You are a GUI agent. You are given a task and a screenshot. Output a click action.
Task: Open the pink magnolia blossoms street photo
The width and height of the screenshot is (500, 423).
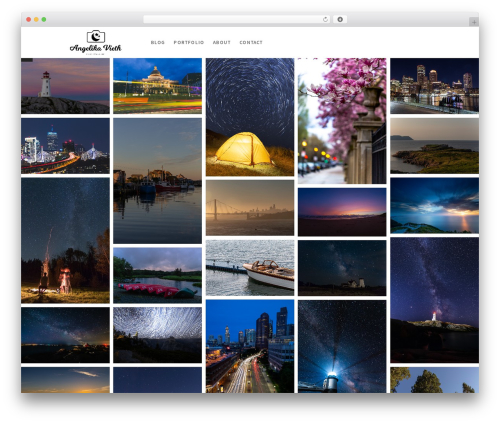point(342,121)
